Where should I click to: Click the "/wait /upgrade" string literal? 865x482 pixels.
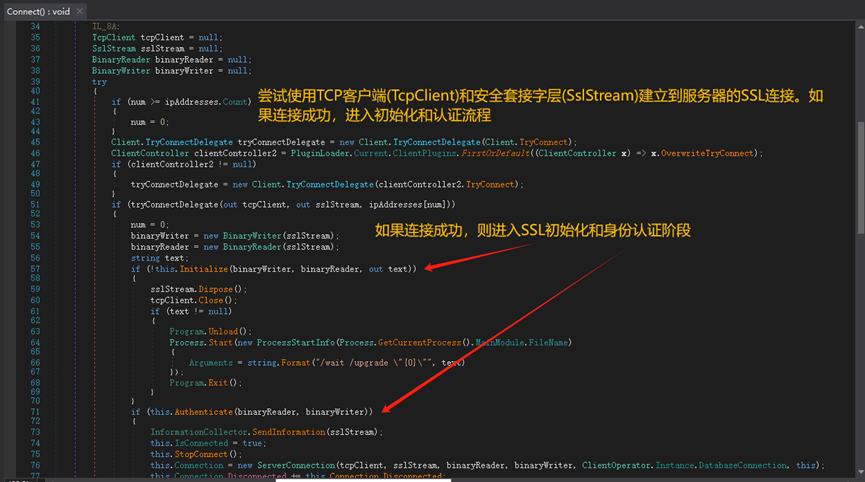pyautogui.click(x=375, y=363)
